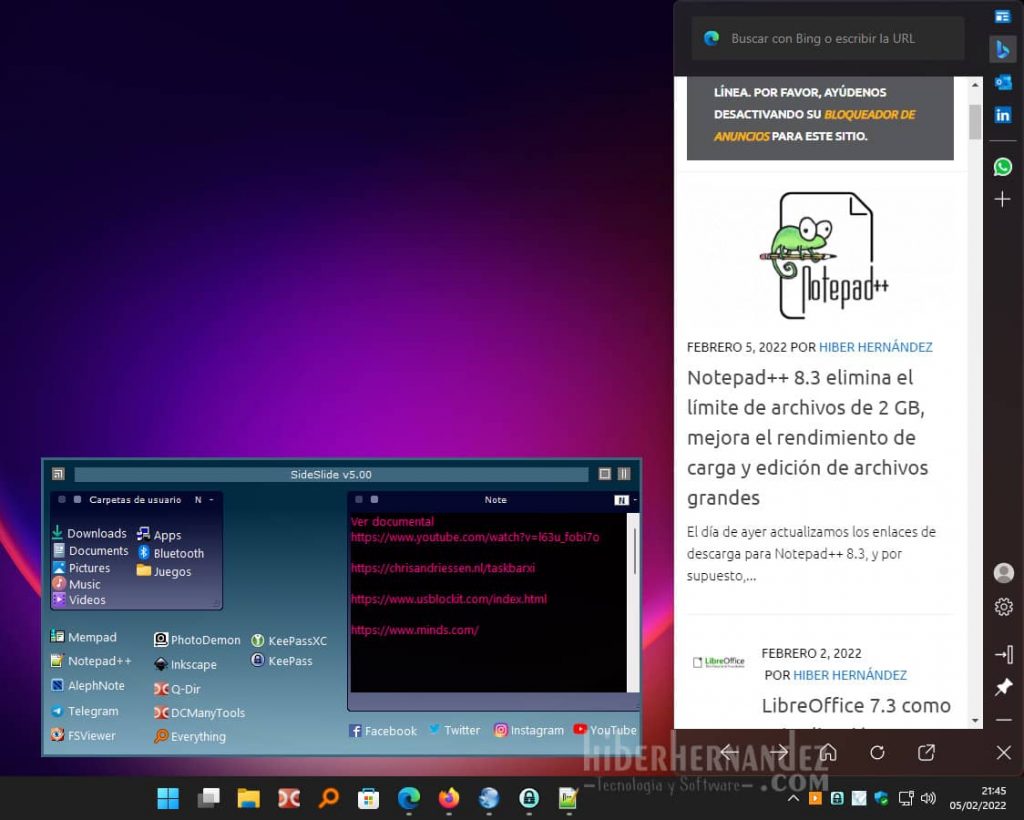Launch FSViewer shortcut
This screenshot has width=1024, height=820.
point(83,735)
